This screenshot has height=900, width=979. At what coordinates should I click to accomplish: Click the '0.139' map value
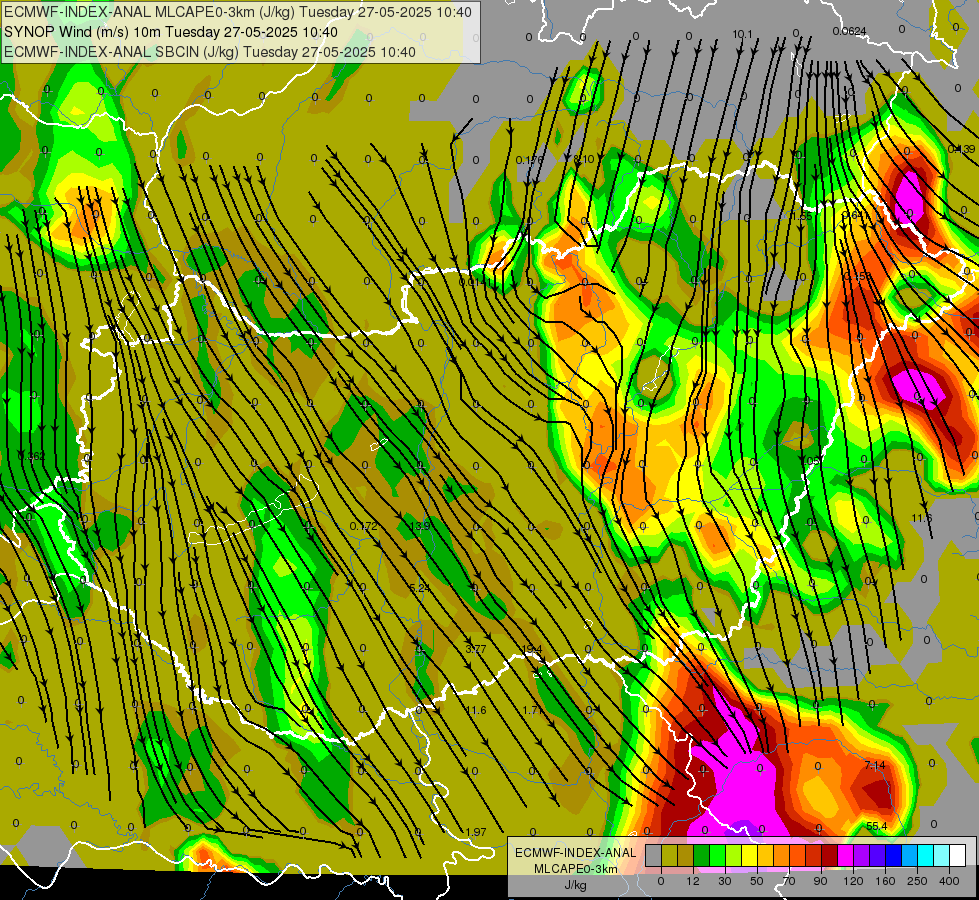point(962,149)
